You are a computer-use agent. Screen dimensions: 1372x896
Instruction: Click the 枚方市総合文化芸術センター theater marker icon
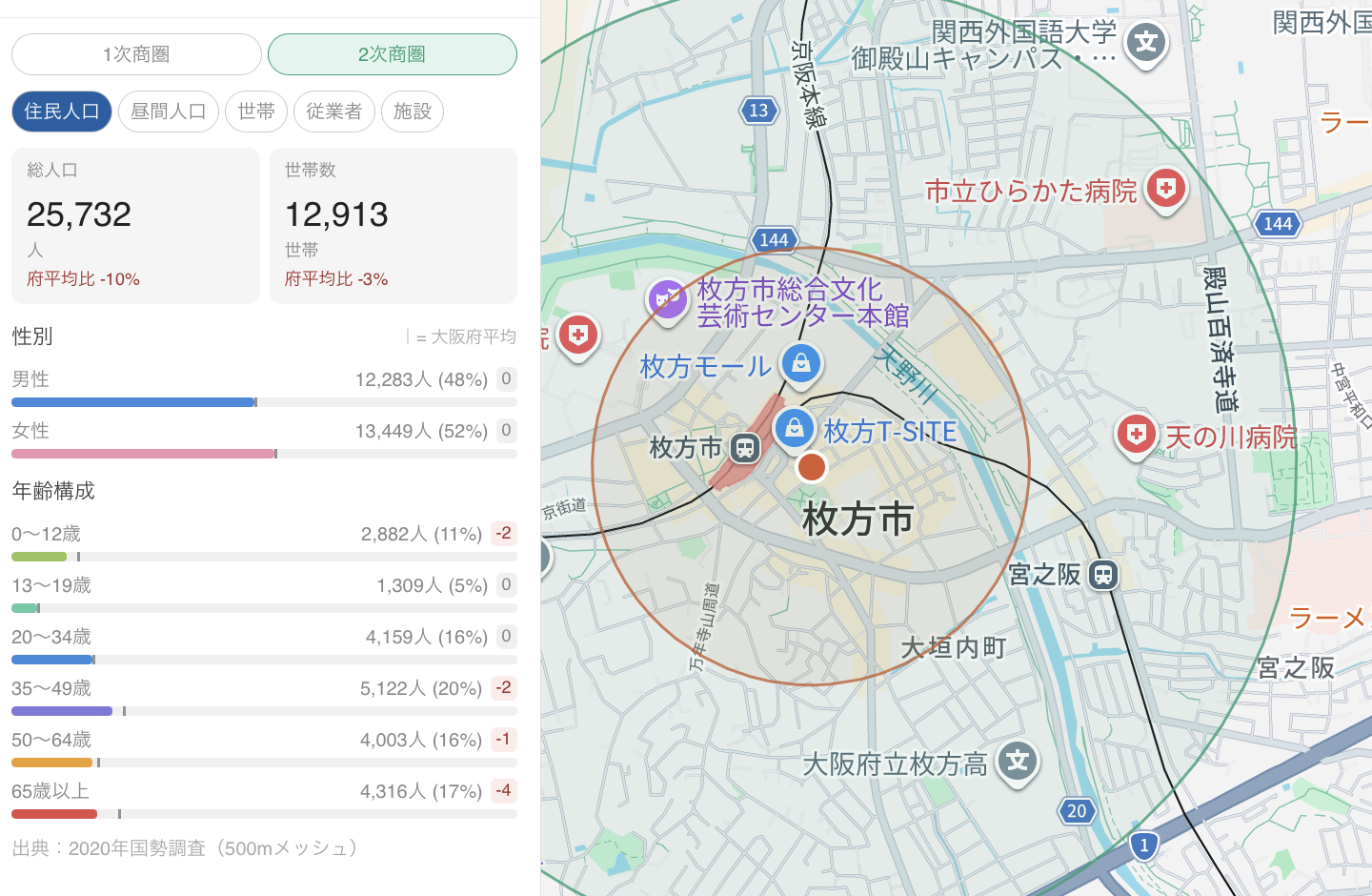668,300
